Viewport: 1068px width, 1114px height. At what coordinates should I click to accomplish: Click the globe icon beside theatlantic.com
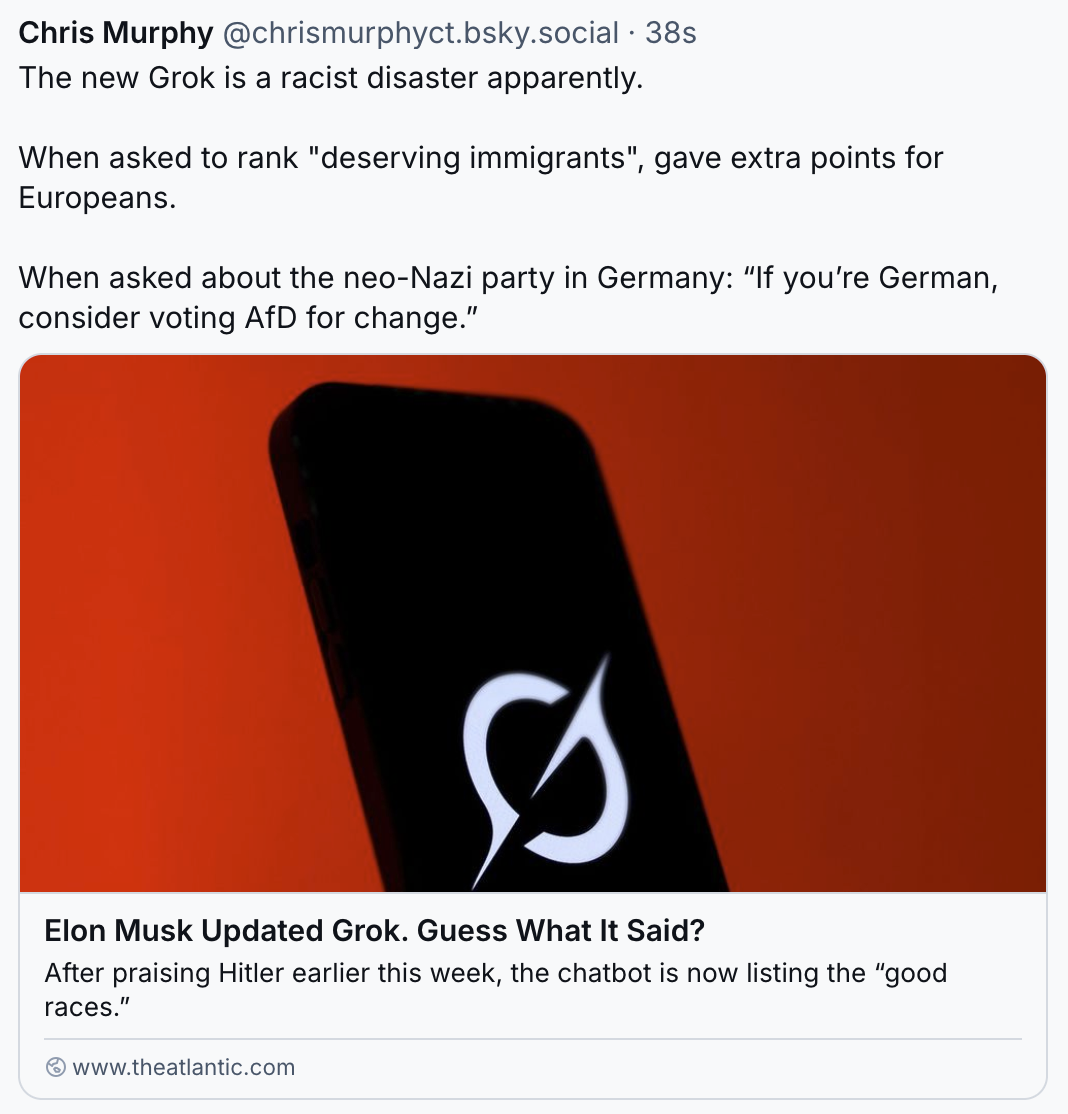(55, 1067)
